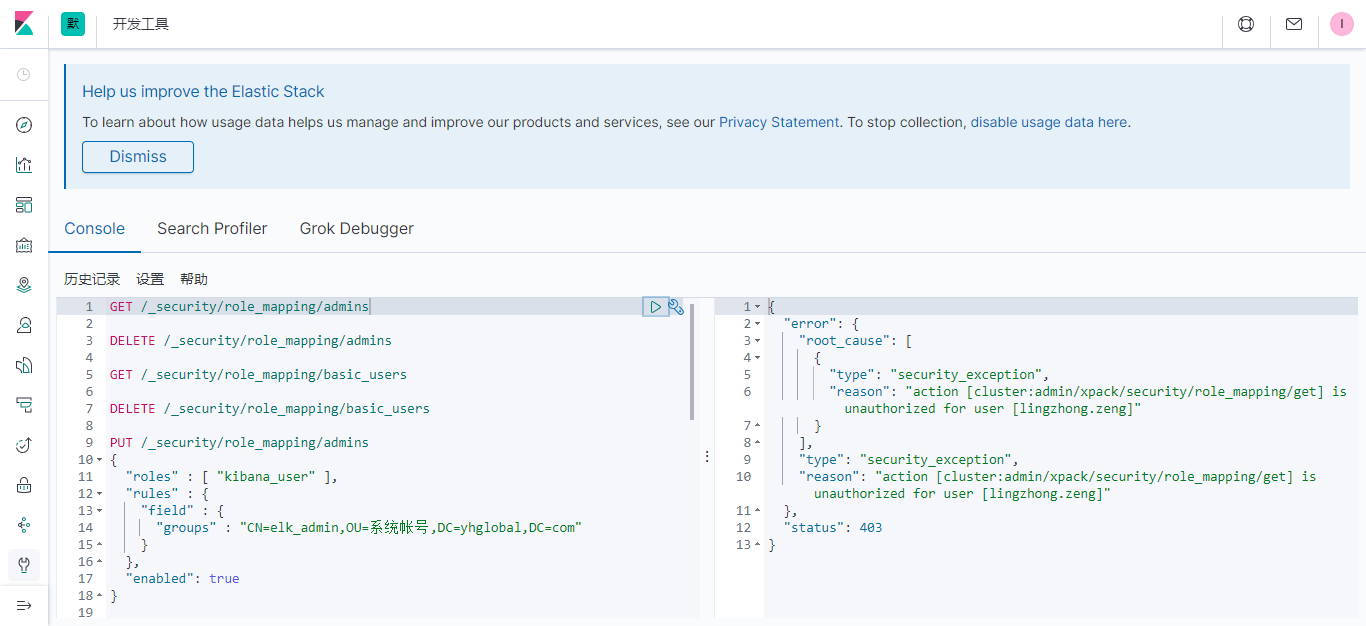This screenshot has height=626, width=1366.
Task: Open the vertical three-dot panel menu
Action: (x=707, y=456)
